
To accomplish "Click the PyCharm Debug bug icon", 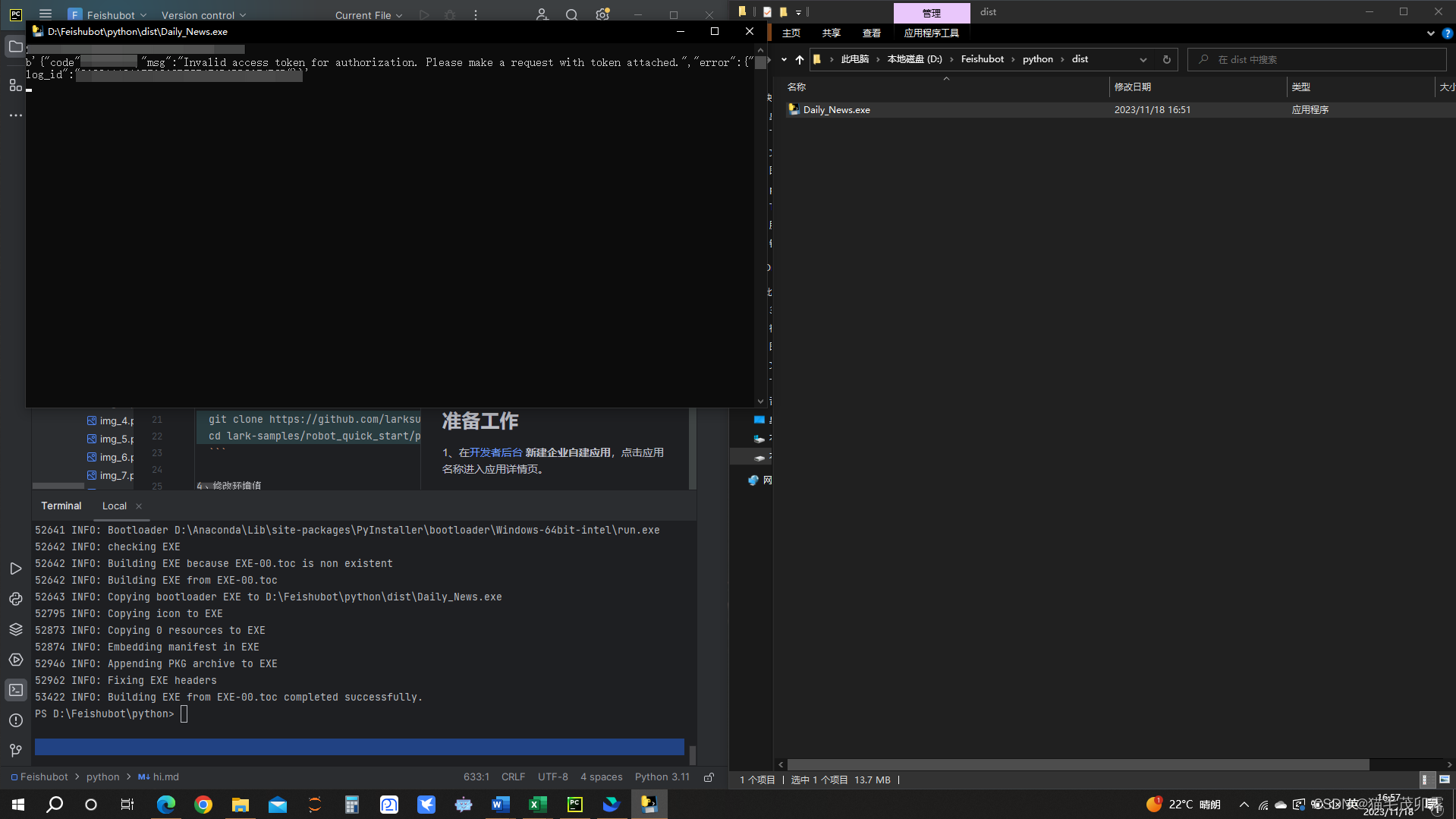I will (450, 14).
